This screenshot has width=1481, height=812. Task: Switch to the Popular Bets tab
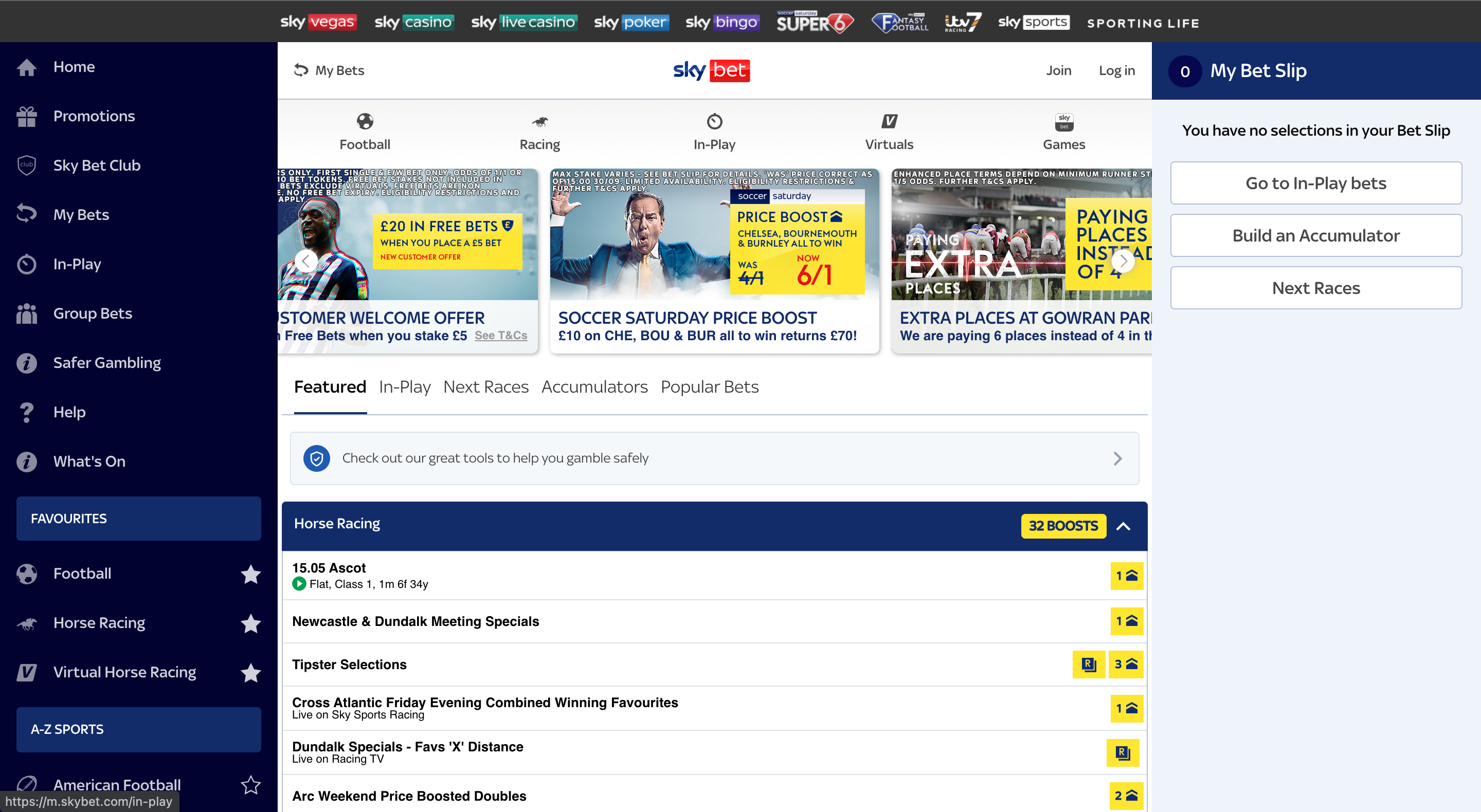(x=710, y=387)
